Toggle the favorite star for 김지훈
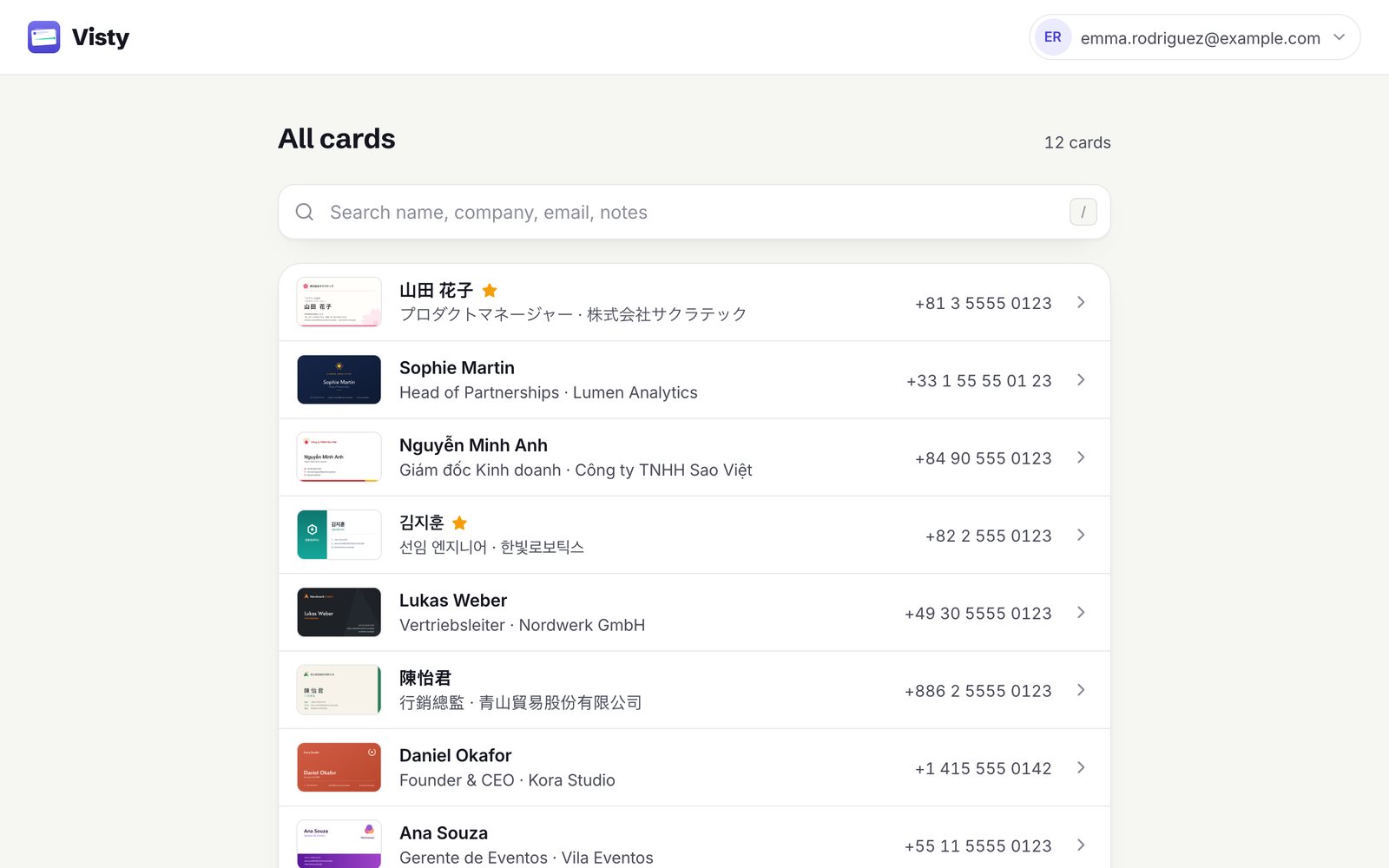 pos(460,523)
